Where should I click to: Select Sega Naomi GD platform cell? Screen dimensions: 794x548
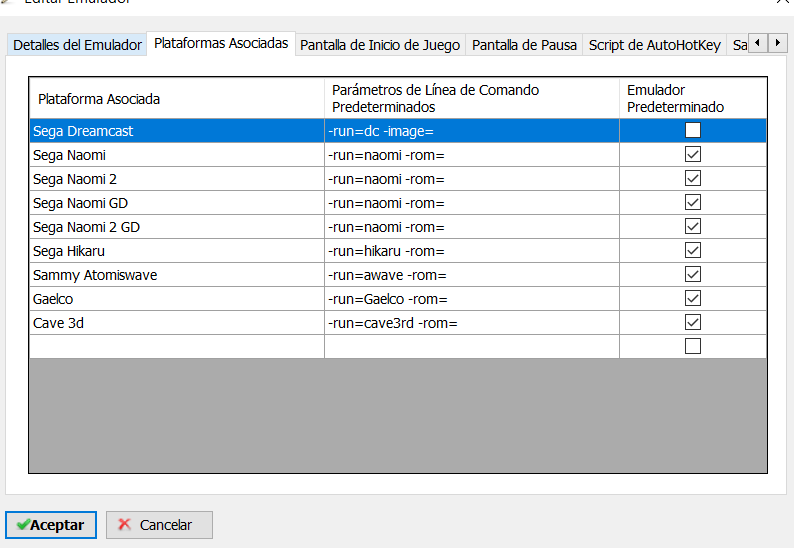tap(177, 203)
